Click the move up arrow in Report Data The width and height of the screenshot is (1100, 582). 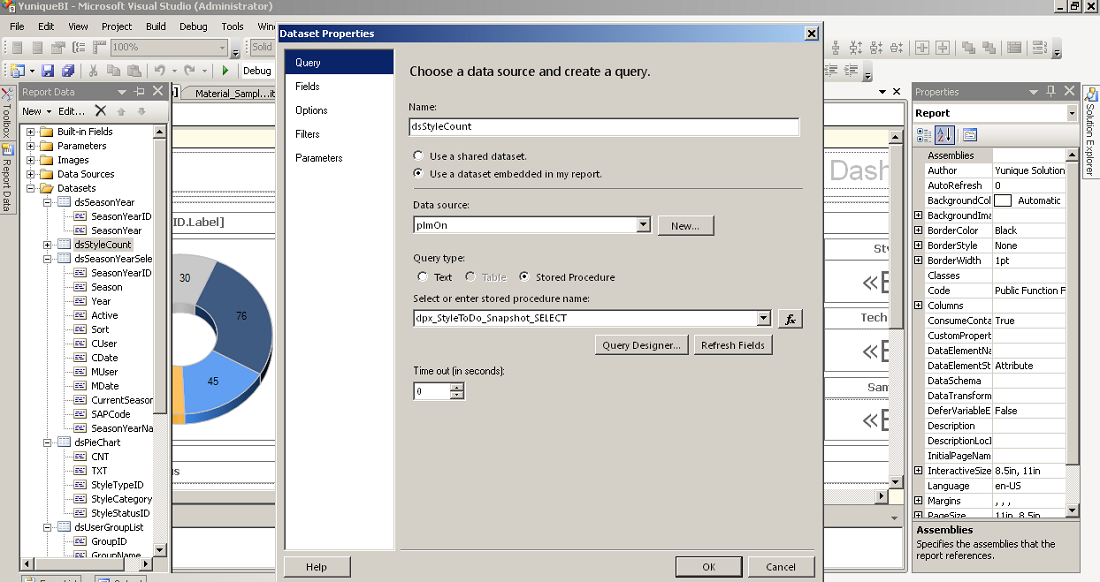pyautogui.click(x=121, y=112)
